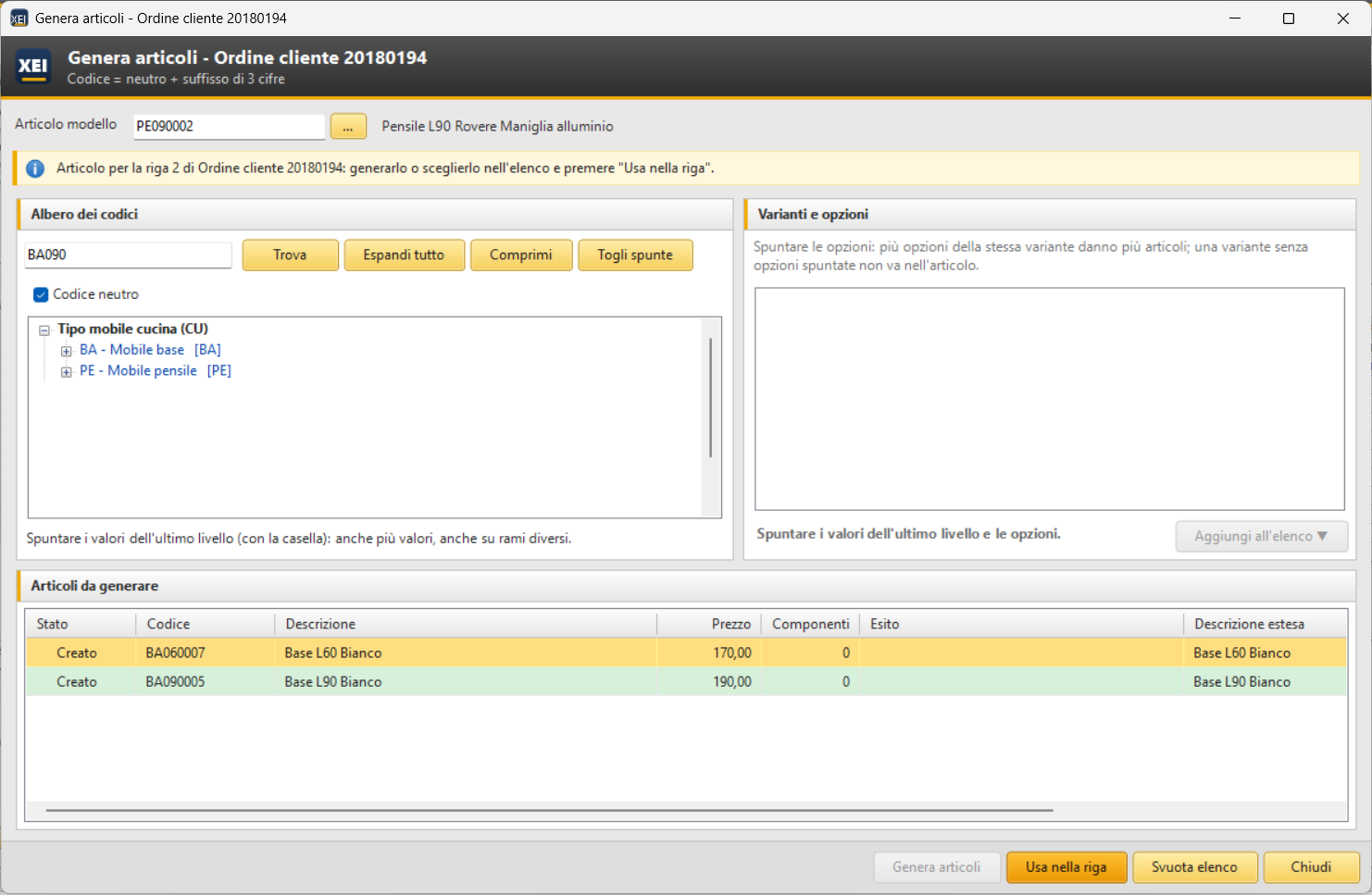Screen dimensions: 1372x895
Task: Select the BA - Mobile base tree item
Action: 150,350
